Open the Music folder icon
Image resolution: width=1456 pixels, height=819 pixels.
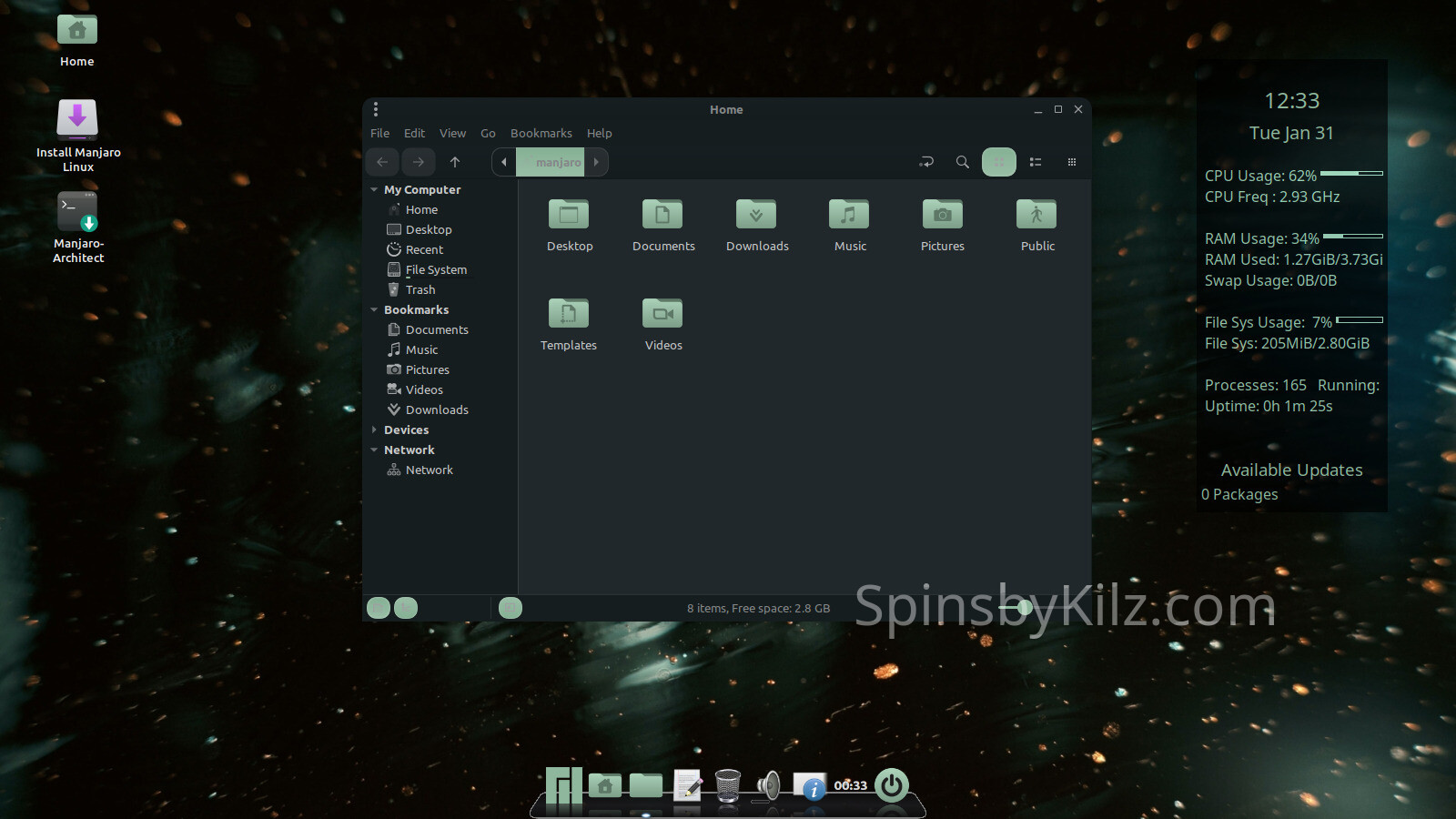[x=849, y=216]
